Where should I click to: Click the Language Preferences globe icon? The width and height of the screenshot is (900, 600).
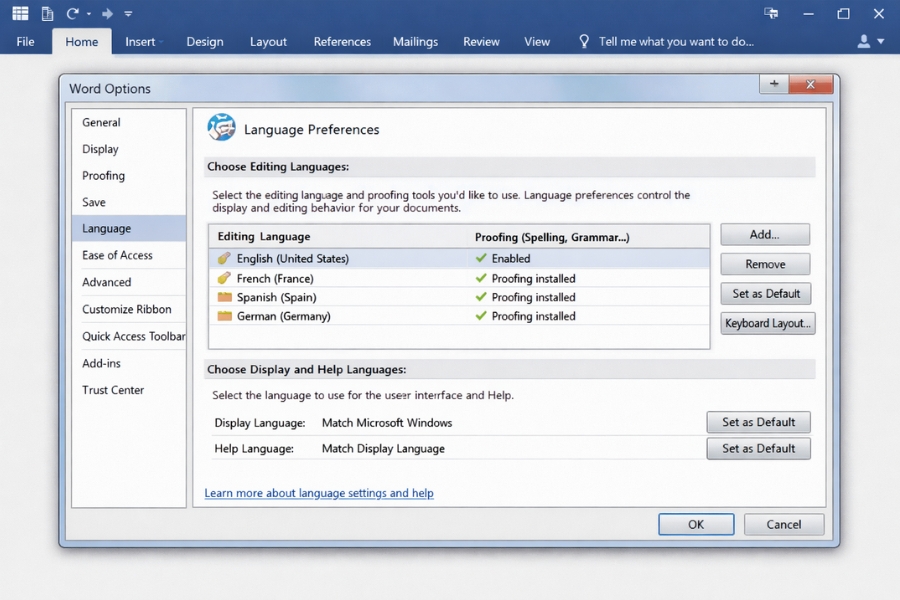point(221,128)
